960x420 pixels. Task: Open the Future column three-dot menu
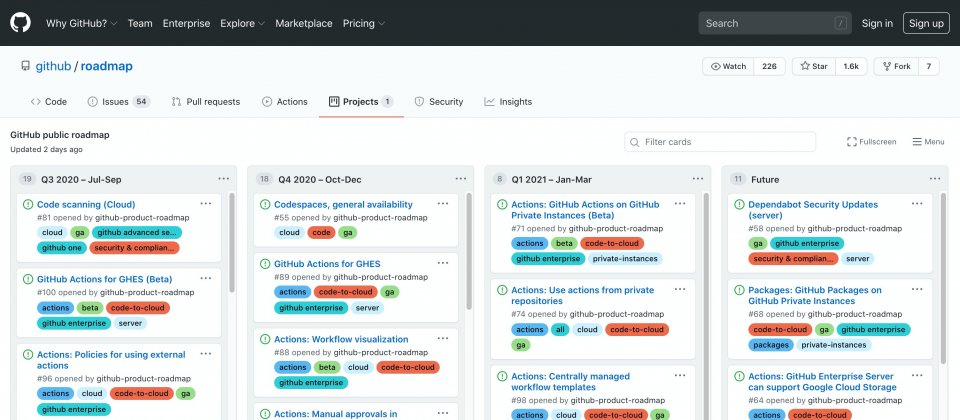935,179
